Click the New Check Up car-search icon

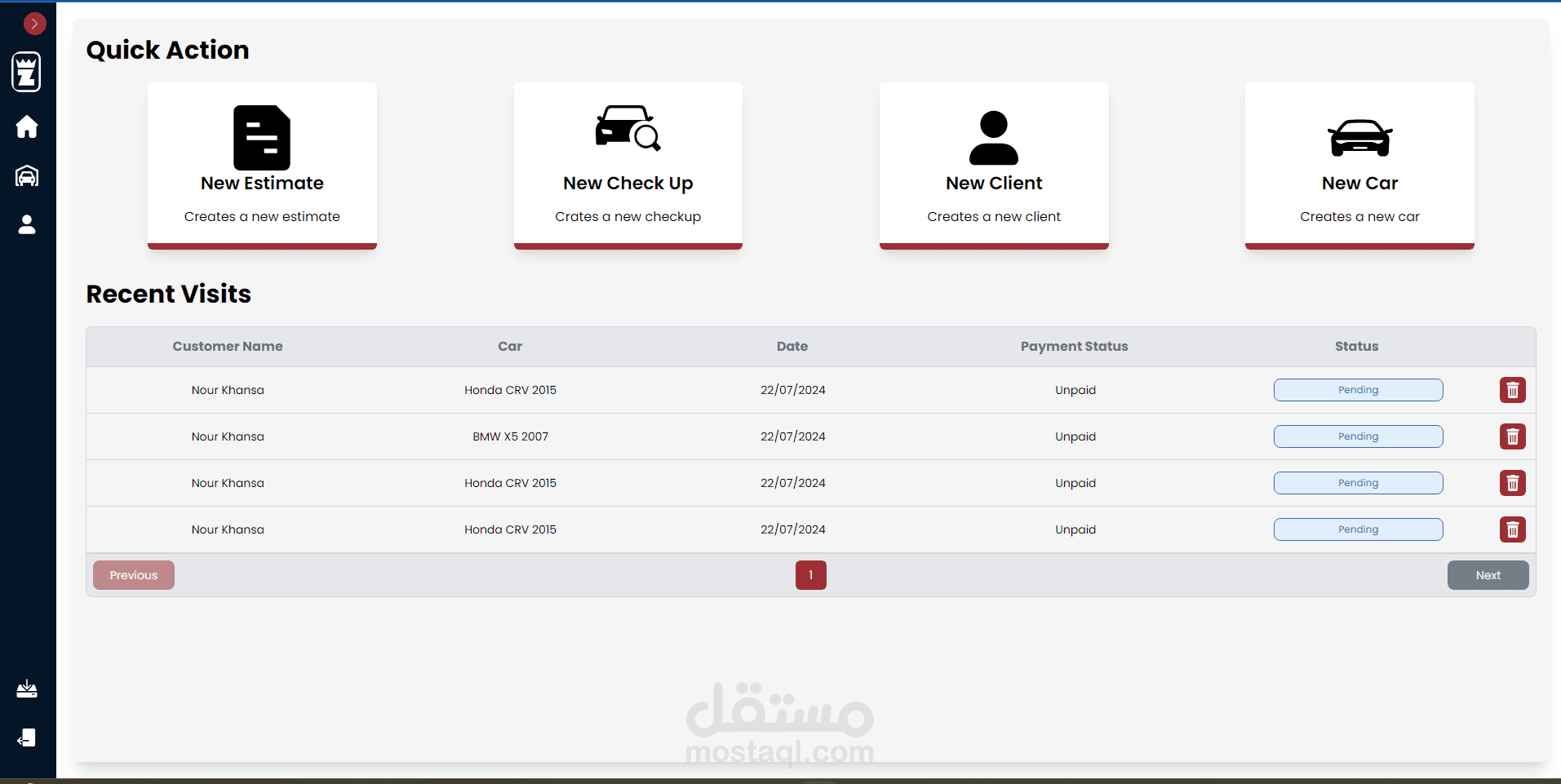pyautogui.click(x=628, y=128)
